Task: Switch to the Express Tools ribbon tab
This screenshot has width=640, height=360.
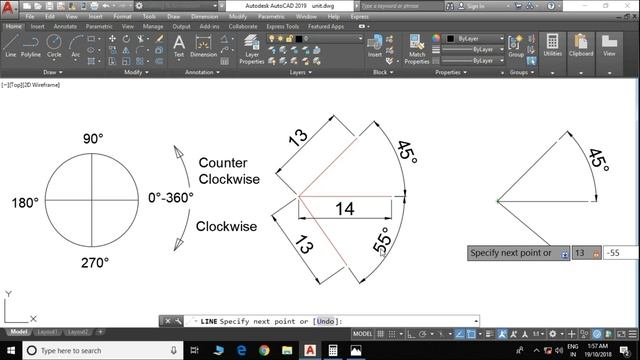Action: coord(282,27)
